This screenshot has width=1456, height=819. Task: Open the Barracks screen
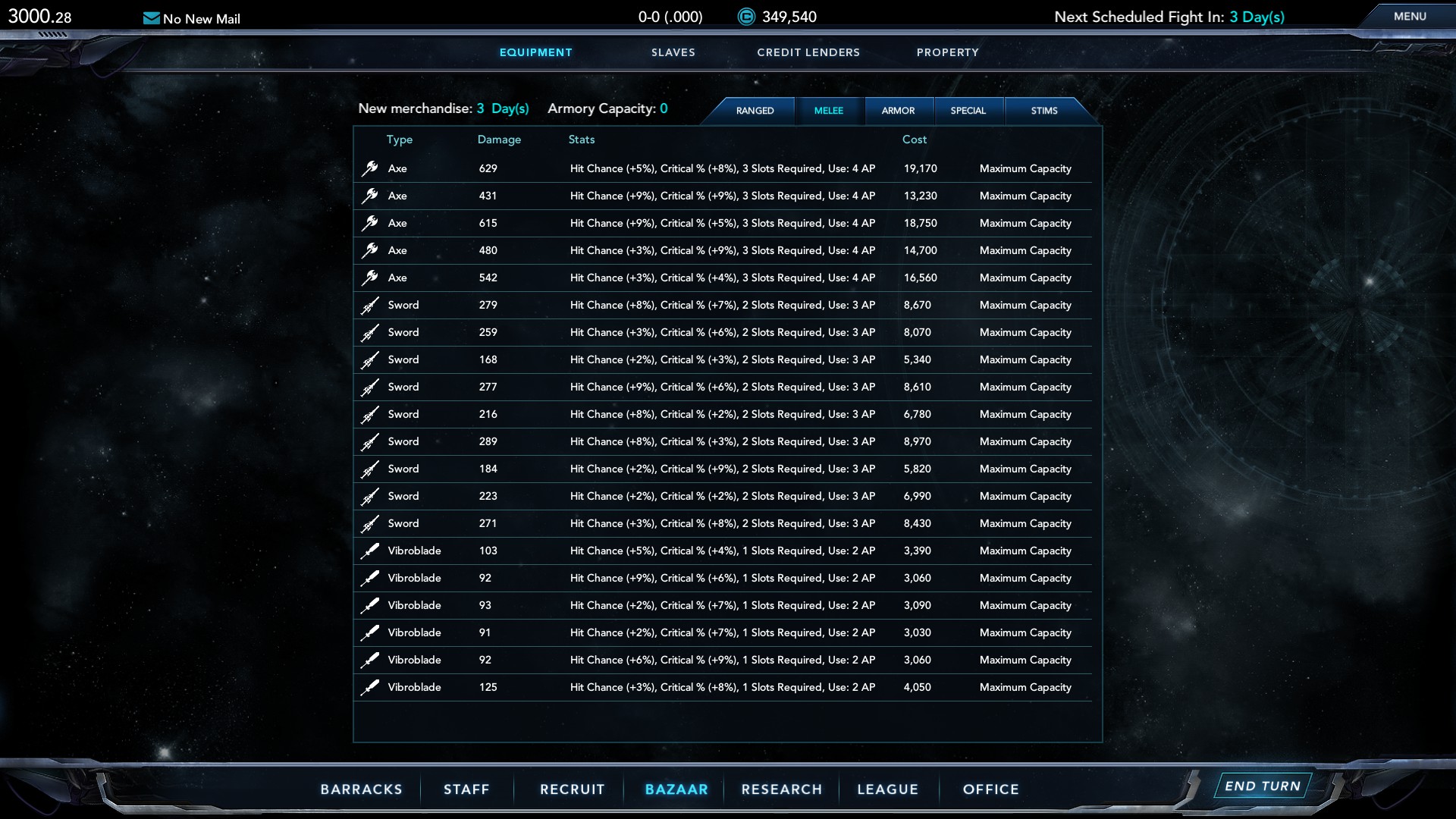pyautogui.click(x=362, y=789)
